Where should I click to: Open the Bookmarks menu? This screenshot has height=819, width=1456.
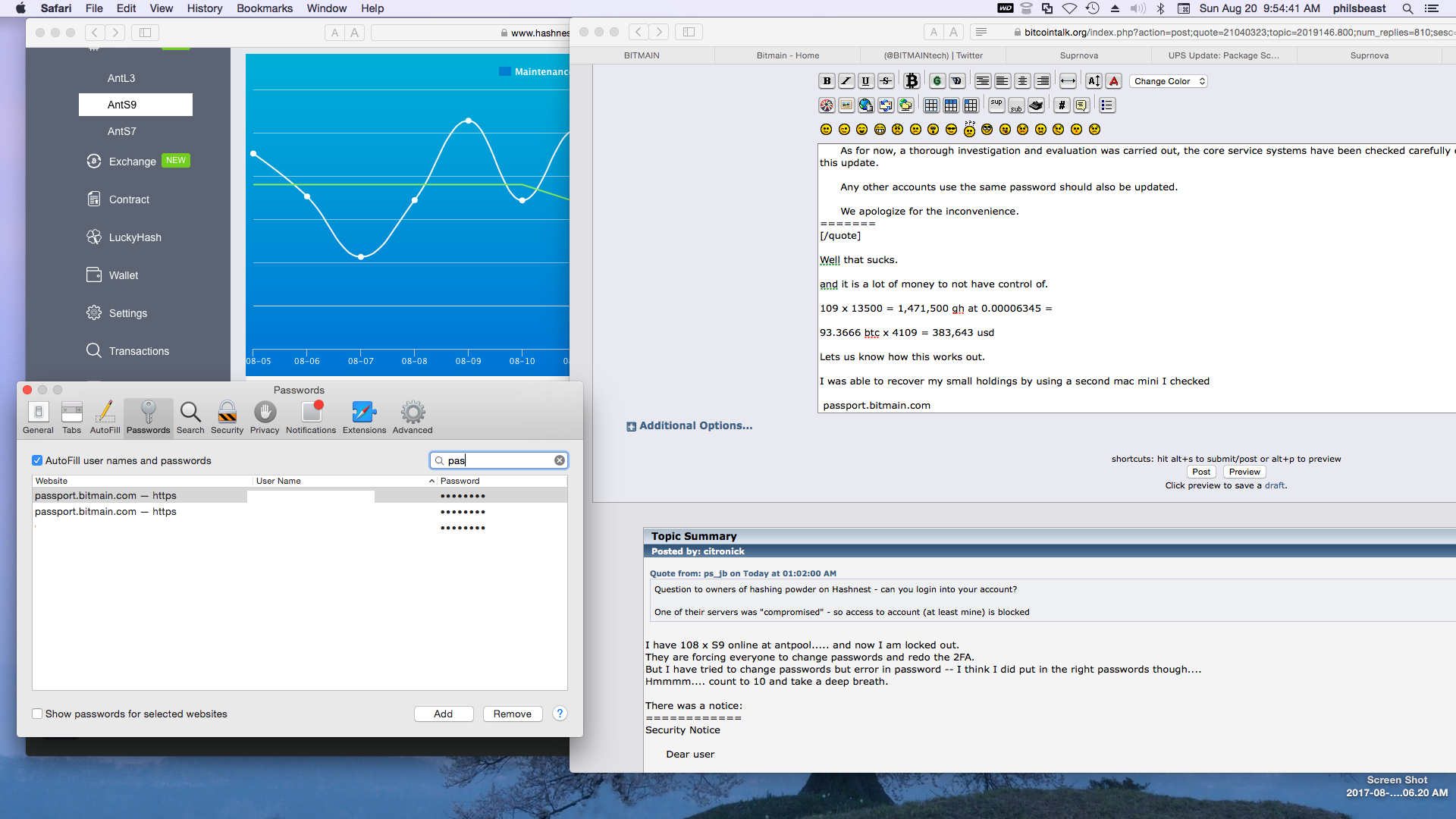pyautogui.click(x=265, y=8)
